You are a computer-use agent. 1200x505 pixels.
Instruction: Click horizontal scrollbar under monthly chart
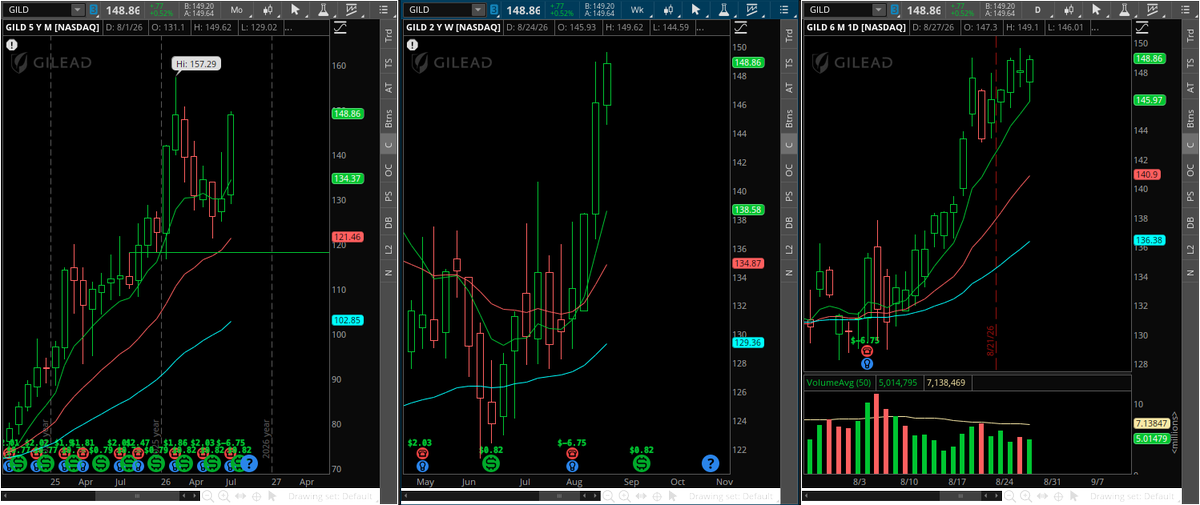(x=100, y=496)
